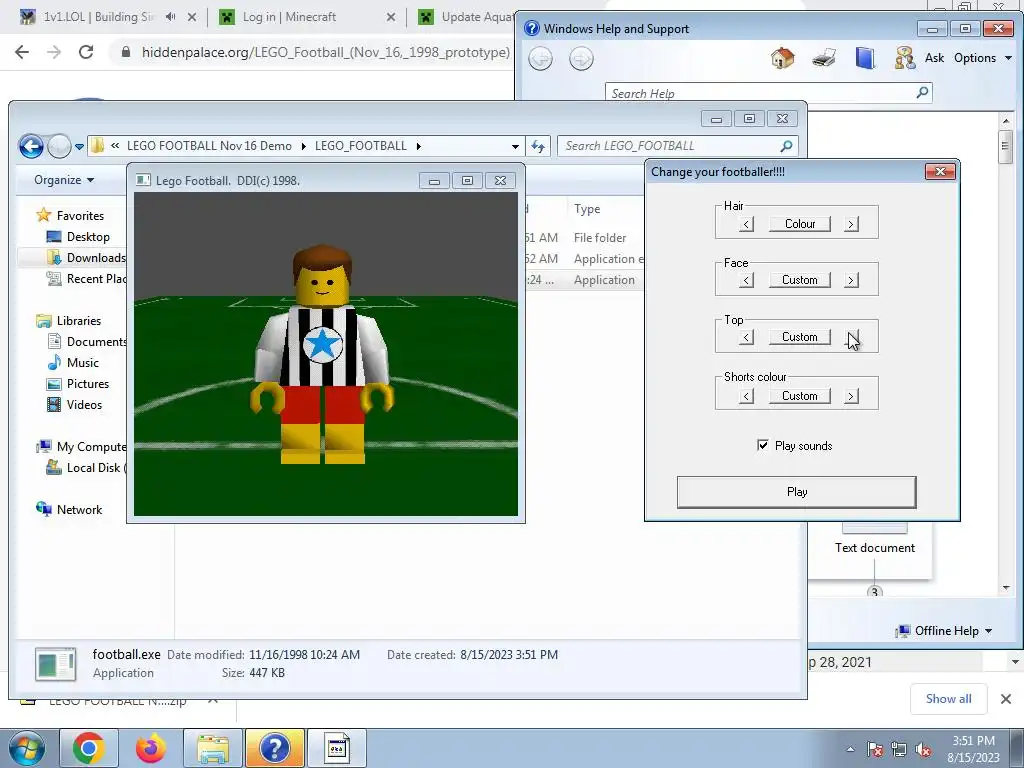Image resolution: width=1024 pixels, height=768 pixels.
Task: Click the Hair Colour button
Action: 799,224
